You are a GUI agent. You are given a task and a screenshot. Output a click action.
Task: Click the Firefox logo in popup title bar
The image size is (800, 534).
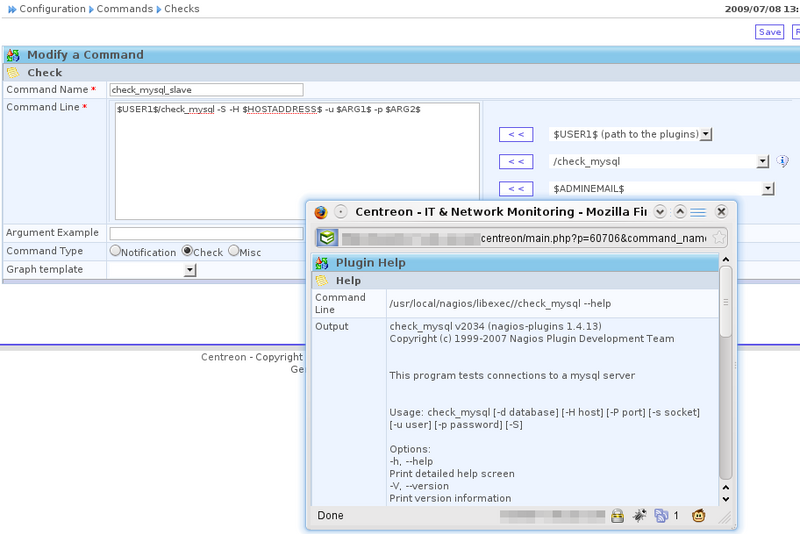coord(321,212)
